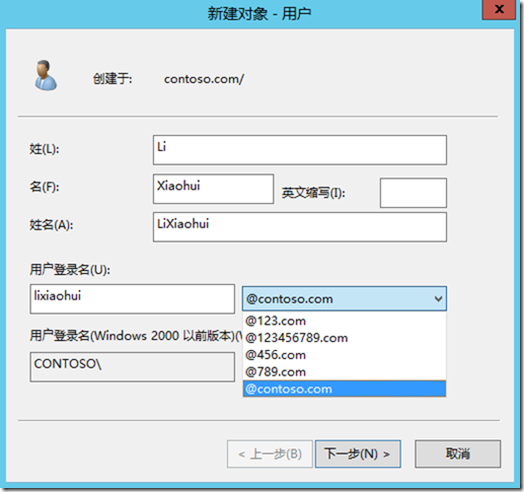Select @456.com from the suffix list

(x=344, y=355)
